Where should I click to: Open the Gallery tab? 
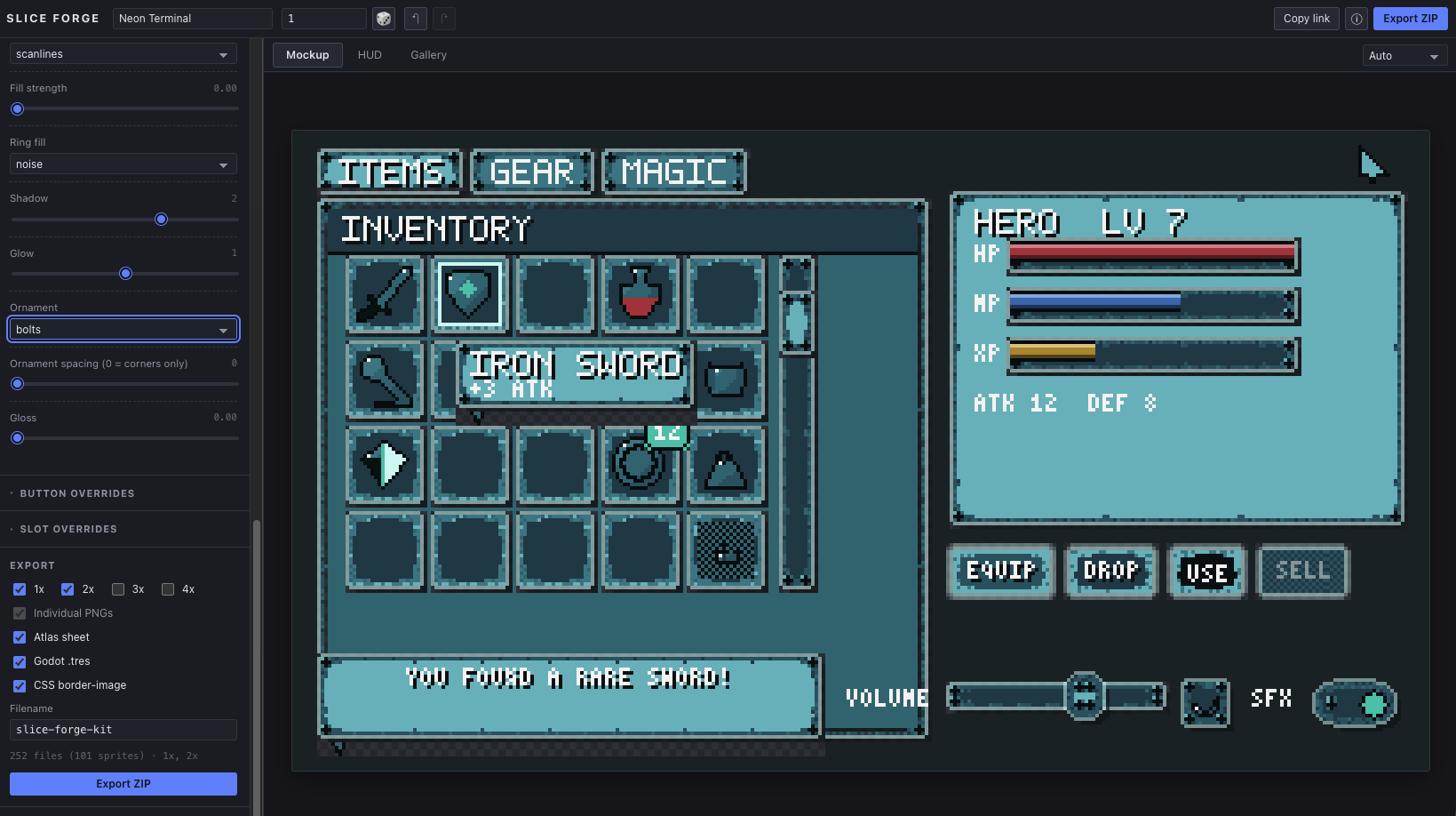coord(428,55)
